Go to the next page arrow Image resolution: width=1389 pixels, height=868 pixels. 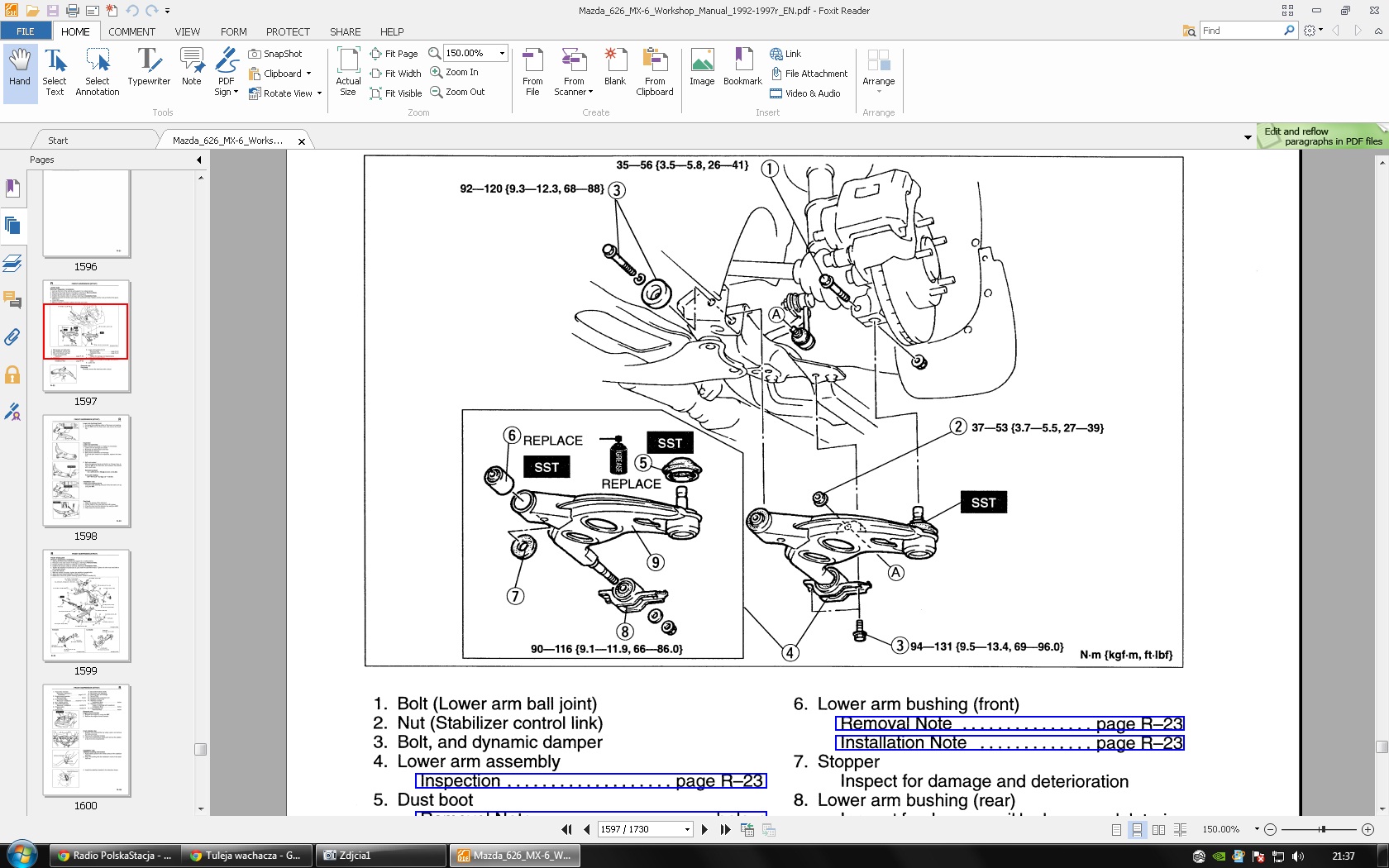[704, 829]
